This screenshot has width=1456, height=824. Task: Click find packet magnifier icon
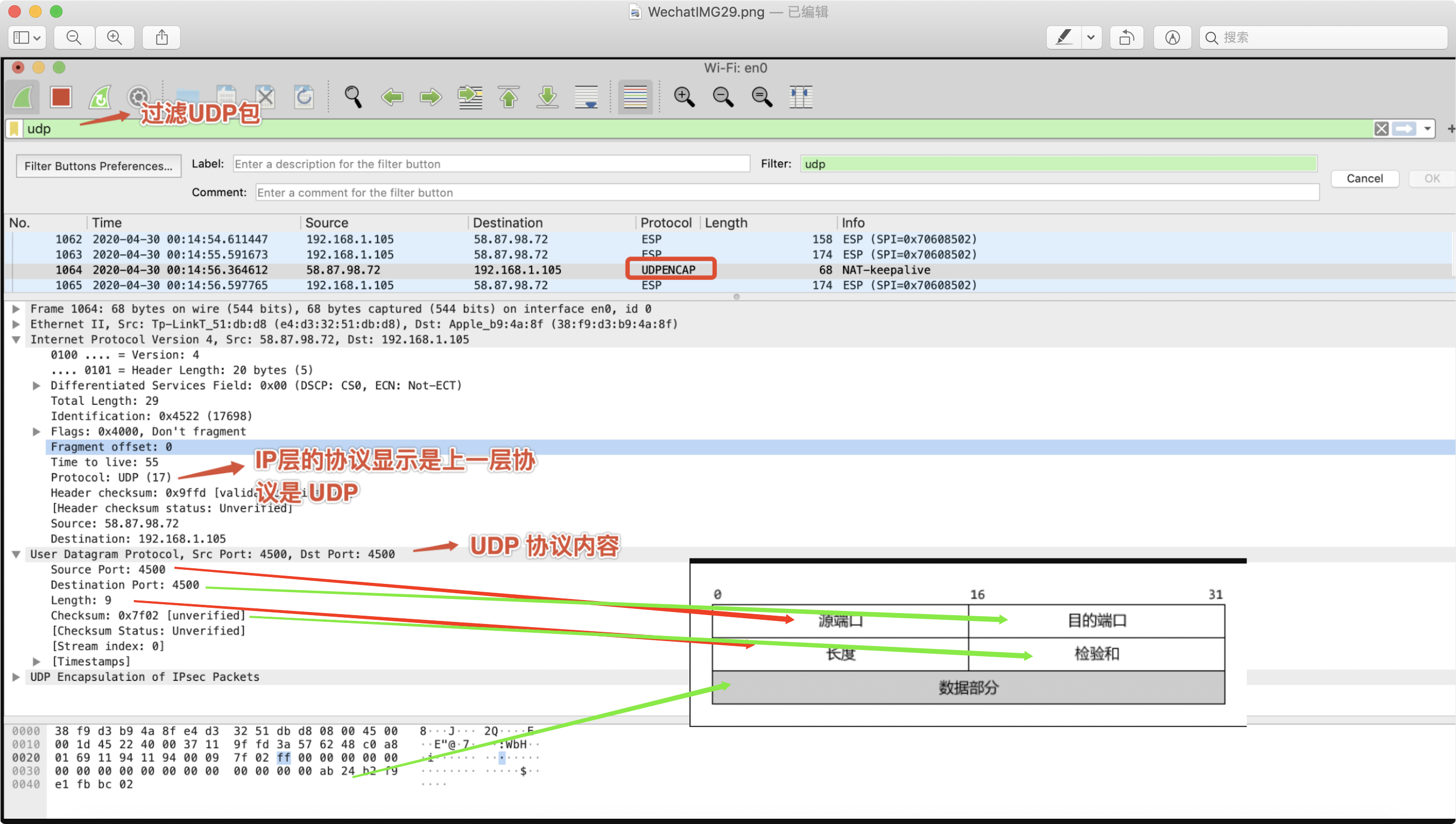[353, 97]
